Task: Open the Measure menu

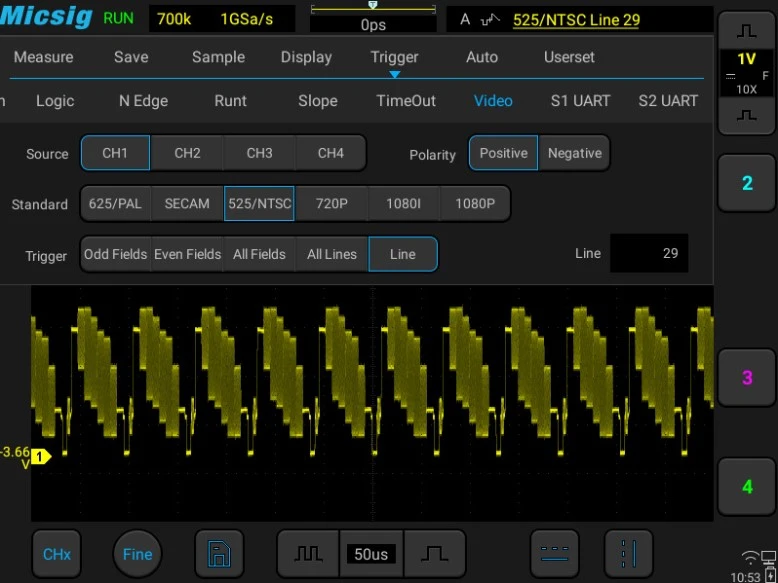Action: 44,57
